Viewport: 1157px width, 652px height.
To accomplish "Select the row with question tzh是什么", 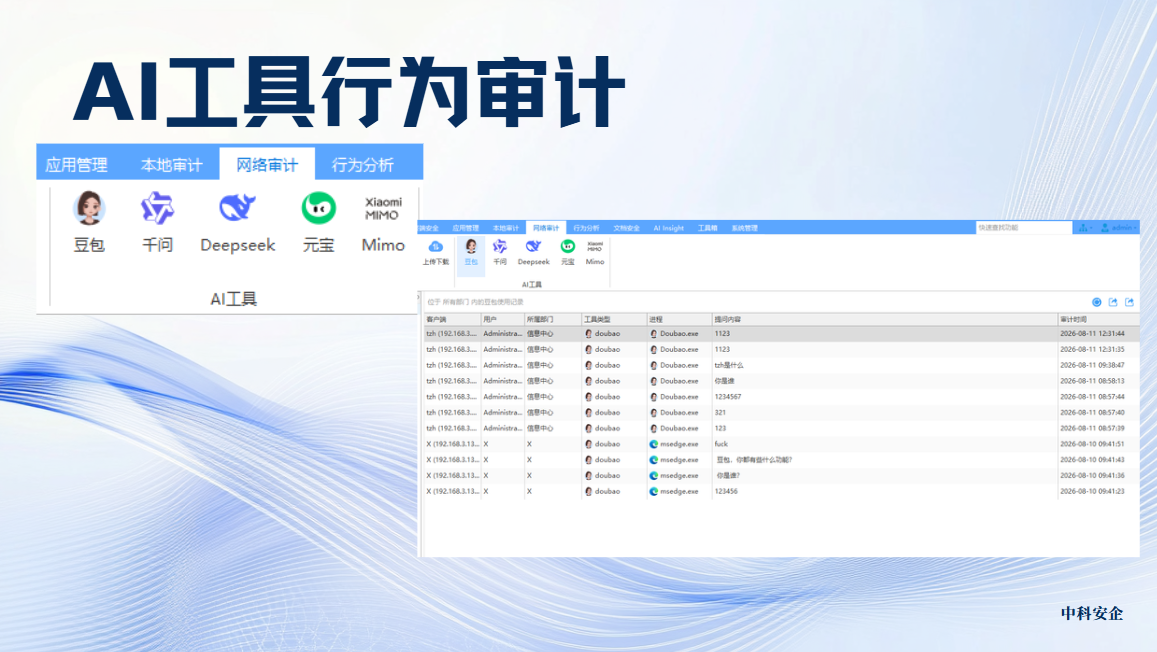I will pos(782,366).
